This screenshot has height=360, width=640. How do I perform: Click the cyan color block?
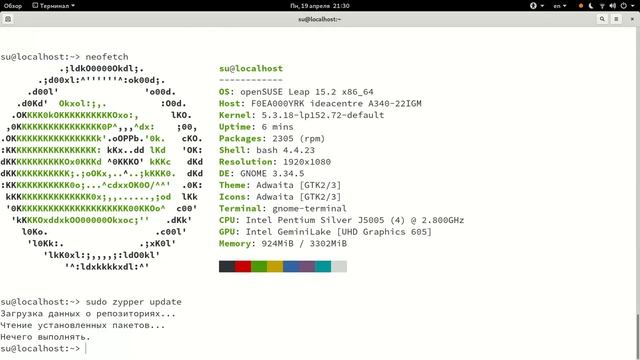323,267
